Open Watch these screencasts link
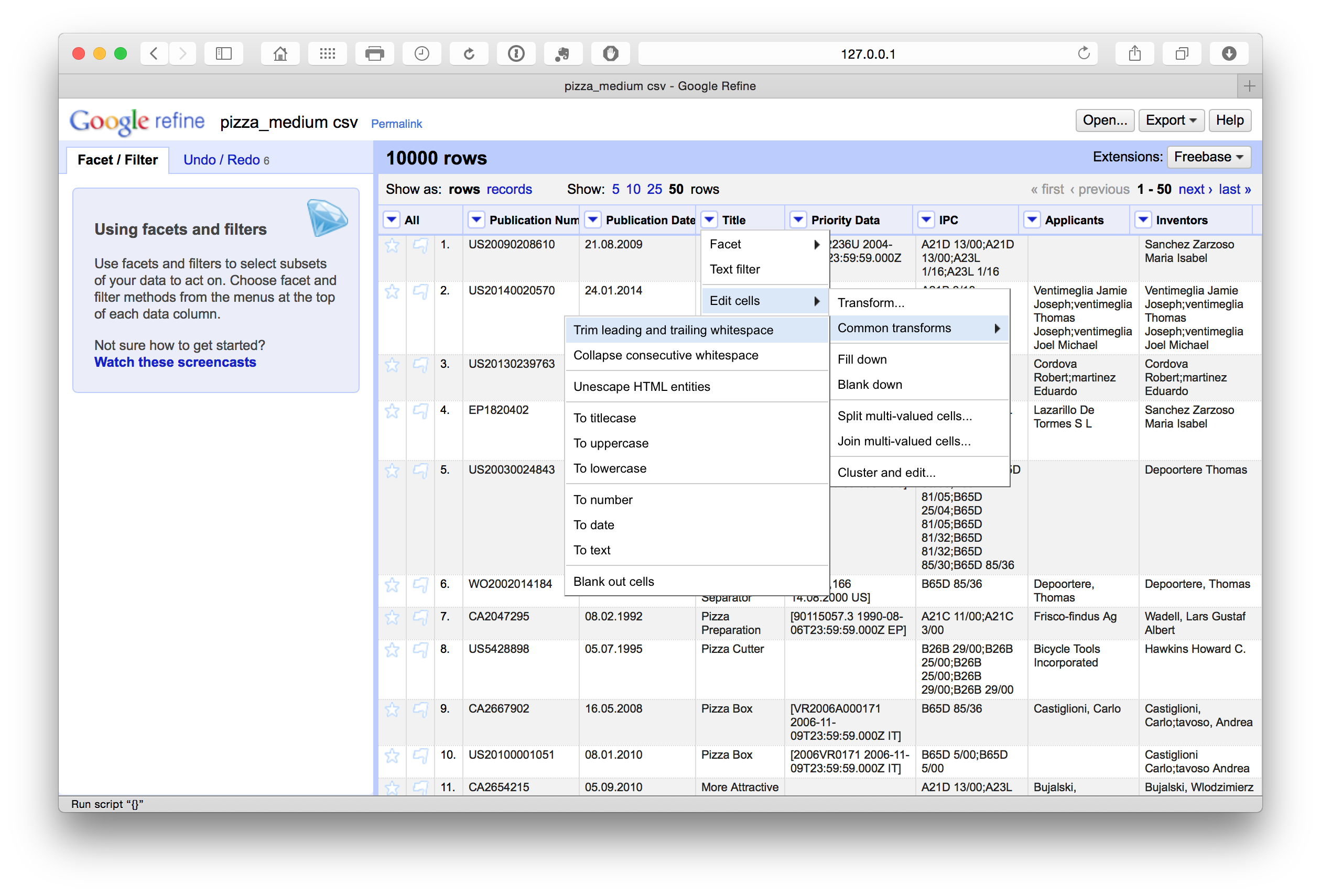 (x=175, y=362)
